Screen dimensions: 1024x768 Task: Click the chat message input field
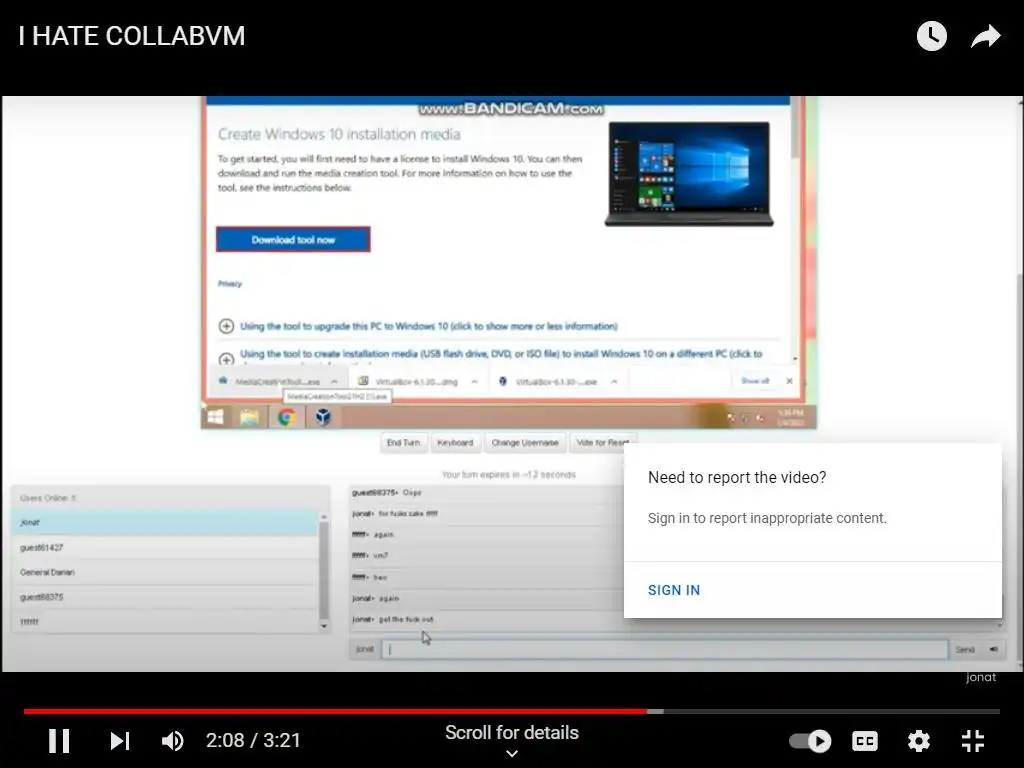click(664, 649)
